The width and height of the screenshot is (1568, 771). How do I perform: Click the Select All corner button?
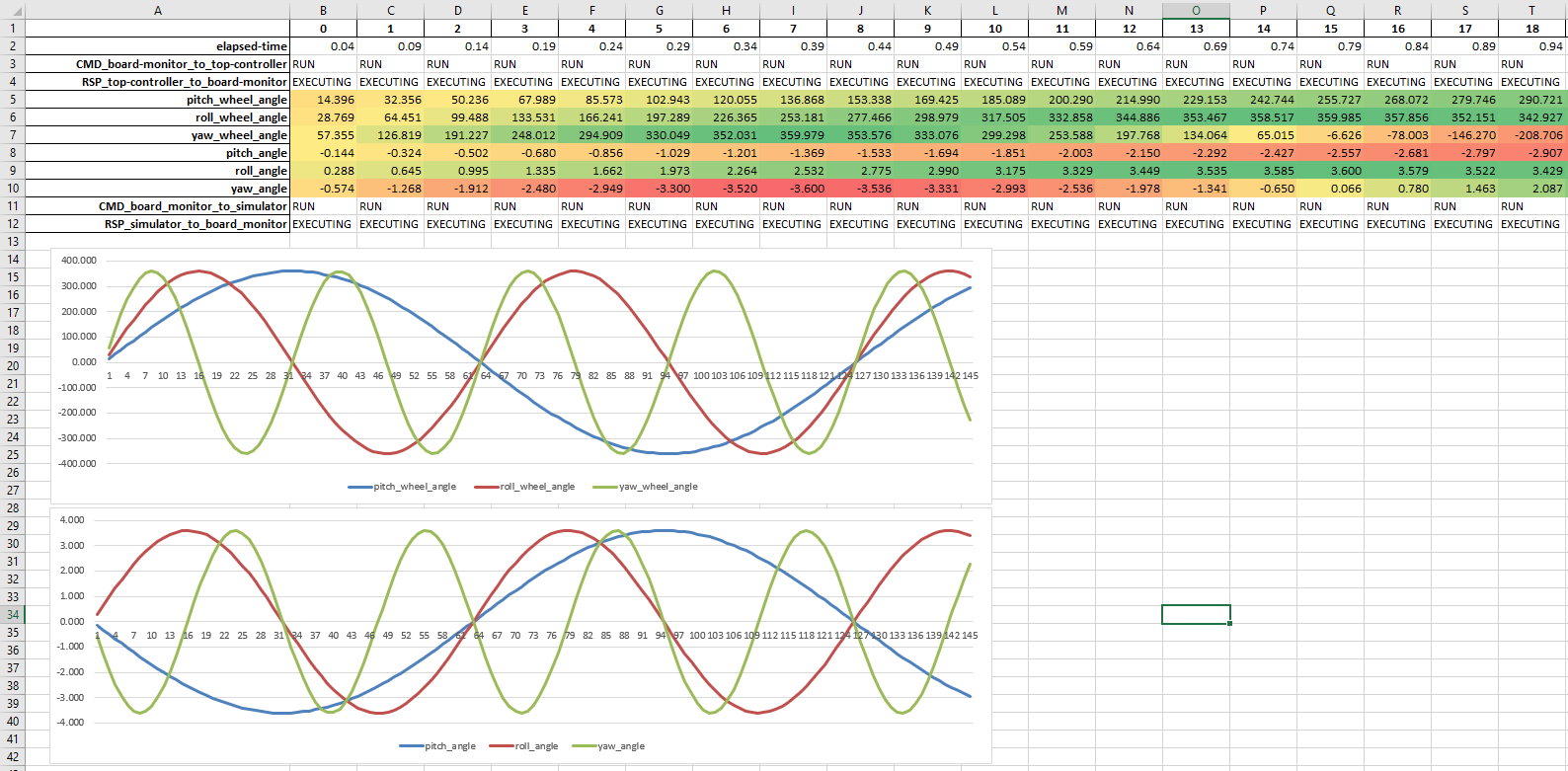[x=12, y=10]
